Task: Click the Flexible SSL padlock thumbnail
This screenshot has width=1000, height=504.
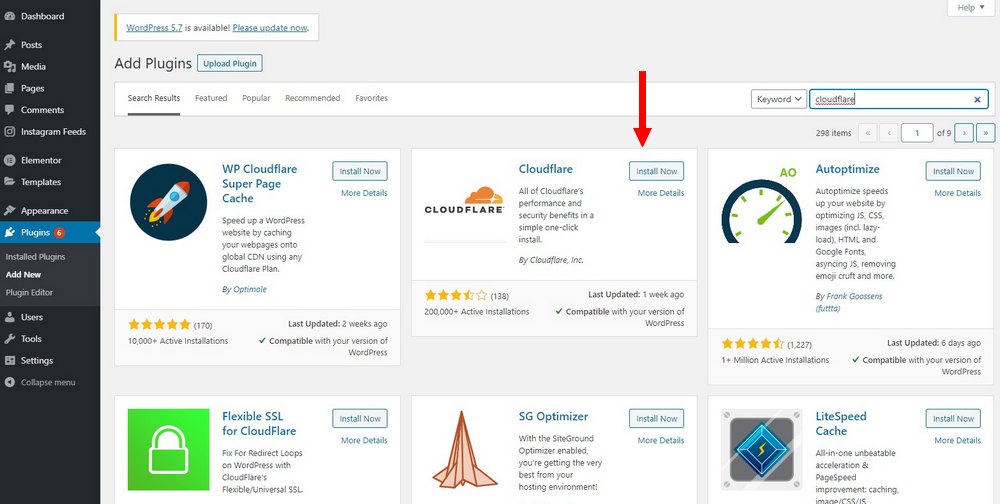Action: point(168,449)
